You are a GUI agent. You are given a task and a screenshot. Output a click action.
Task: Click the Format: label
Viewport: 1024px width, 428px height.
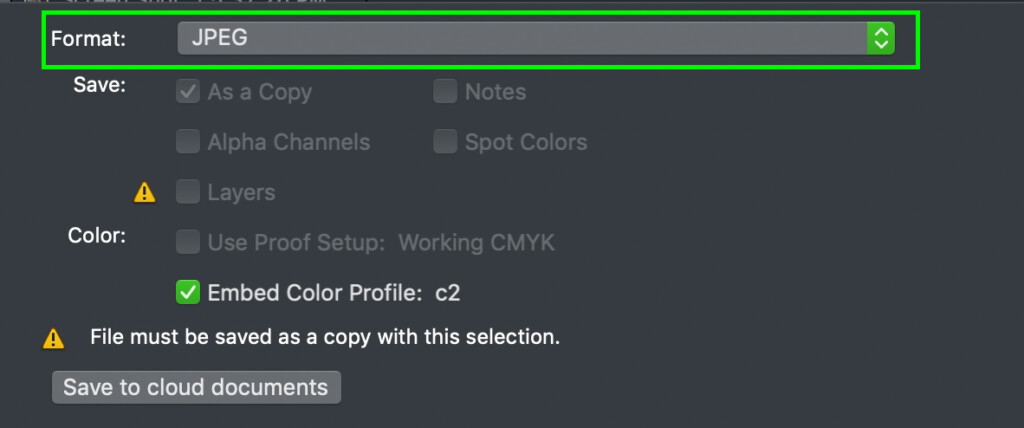tap(88, 39)
